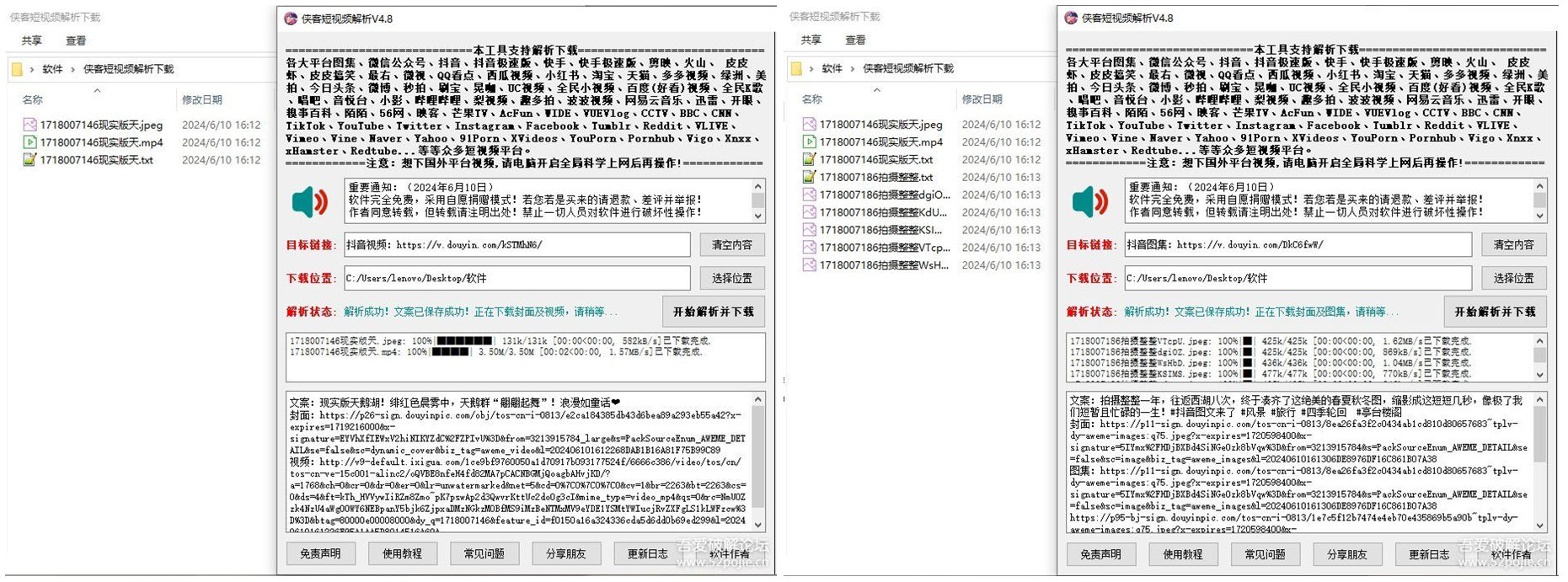
Task: Click the notice box scroll-down arrow in 抖音视频 window
Action: click(758, 216)
